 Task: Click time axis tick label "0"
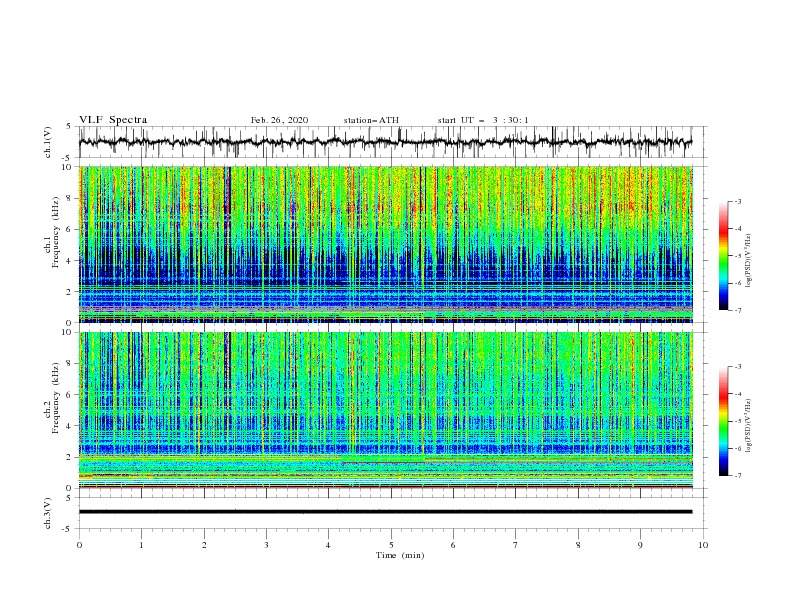click(79, 545)
